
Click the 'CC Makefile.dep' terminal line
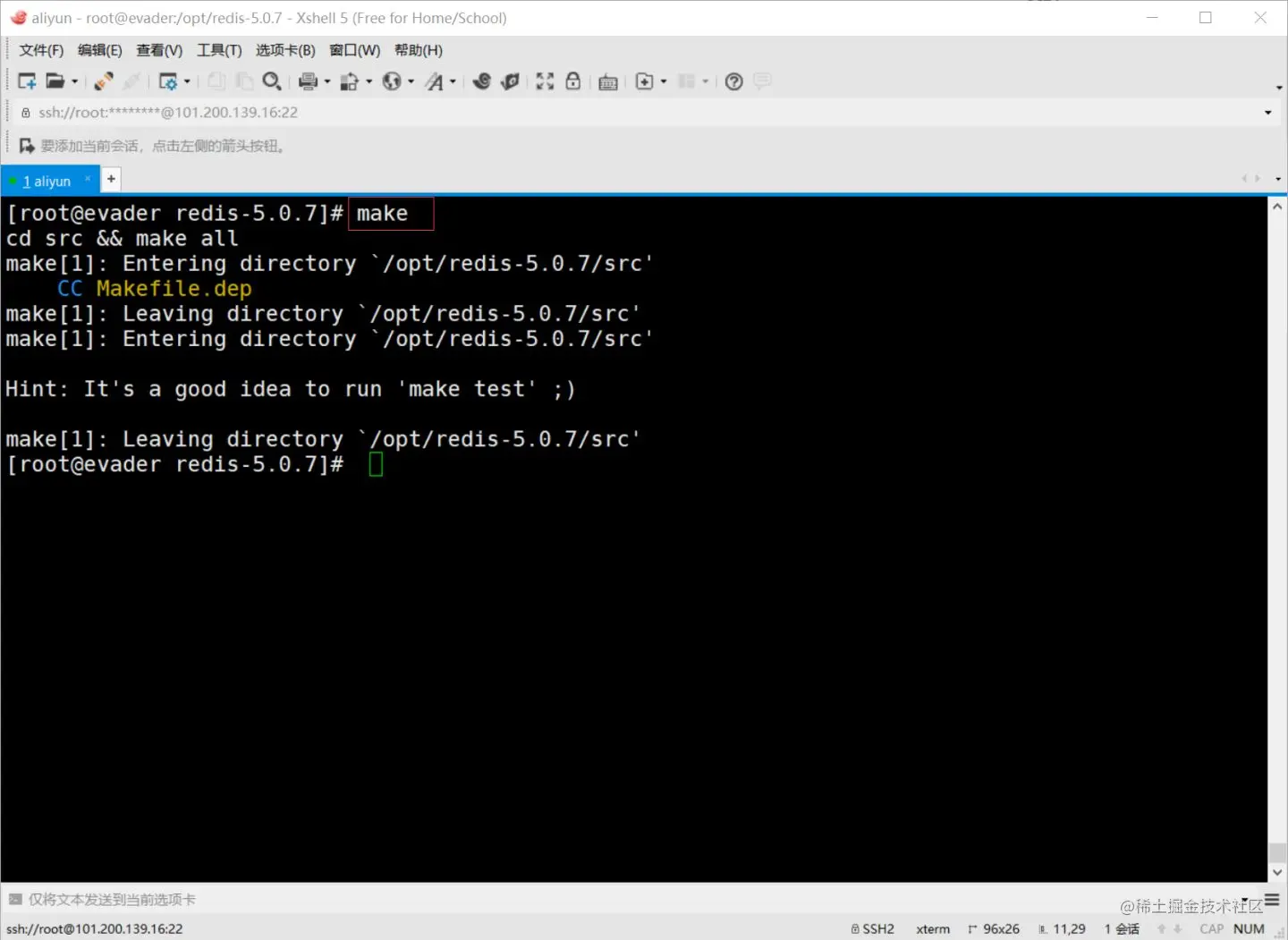coord(155,289)
